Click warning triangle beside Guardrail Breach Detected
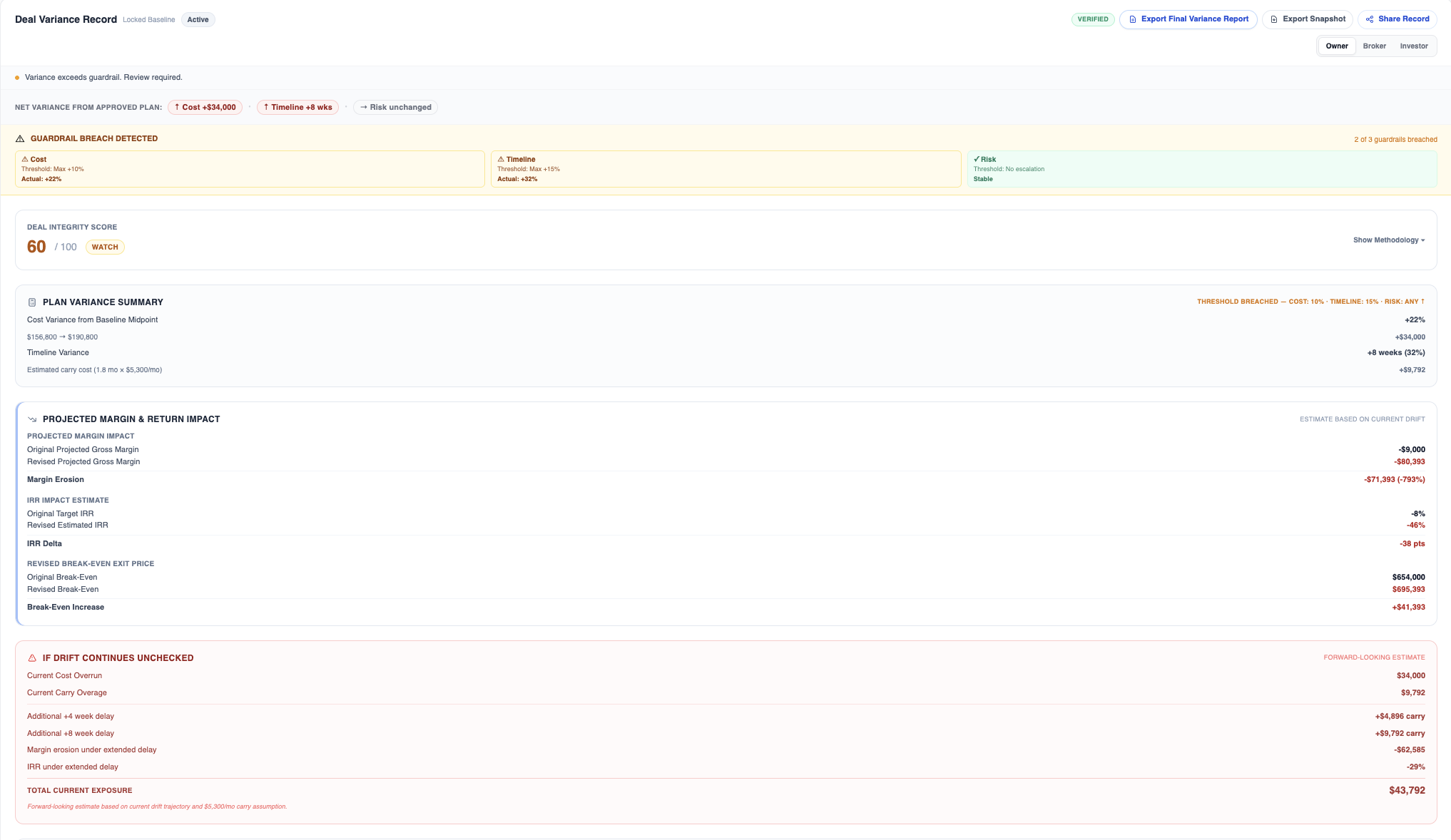This screenshot has width=1451, height=840. tap(20, 139)
